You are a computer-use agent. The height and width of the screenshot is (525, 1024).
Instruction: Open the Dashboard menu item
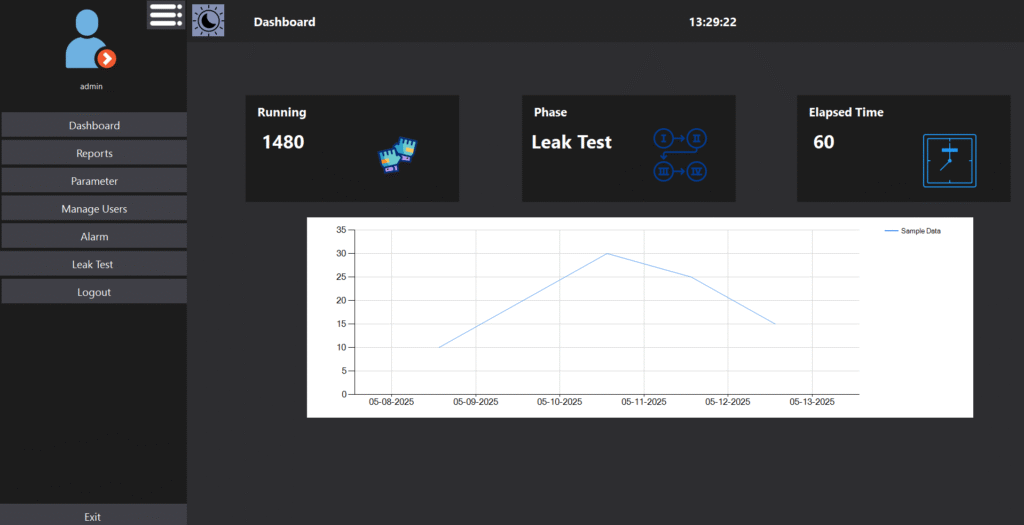click(x=94, y=126)
